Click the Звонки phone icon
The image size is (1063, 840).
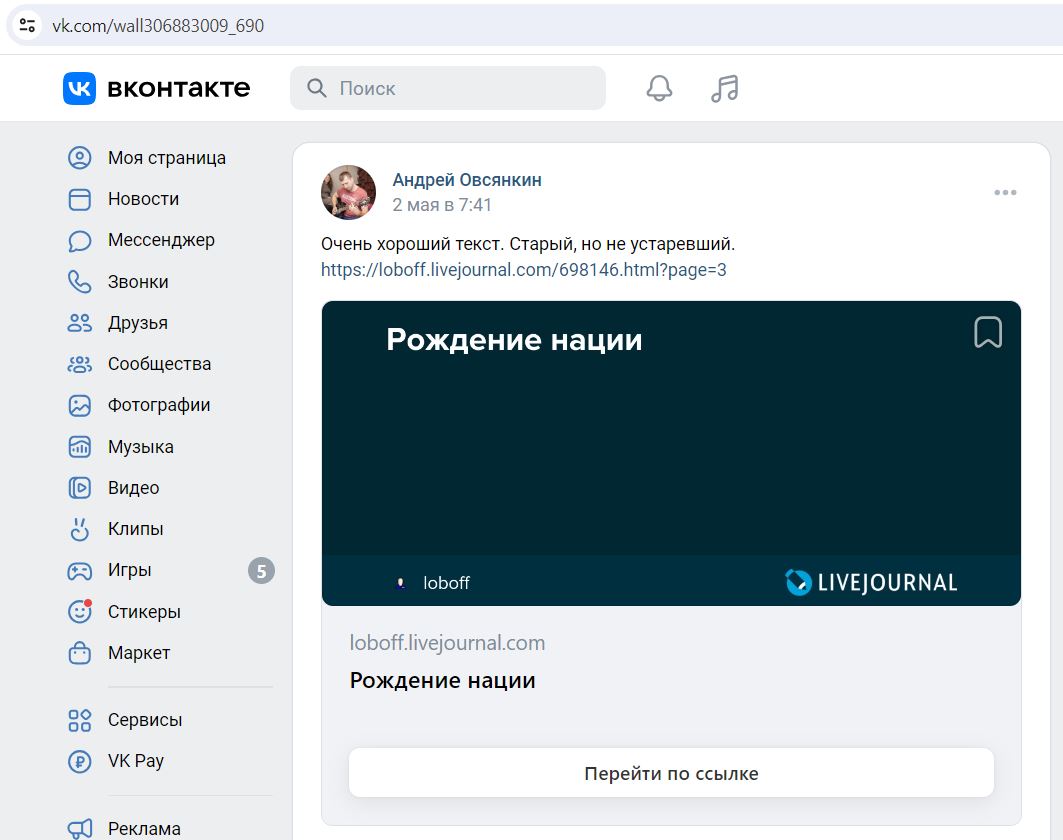(79, 281)
